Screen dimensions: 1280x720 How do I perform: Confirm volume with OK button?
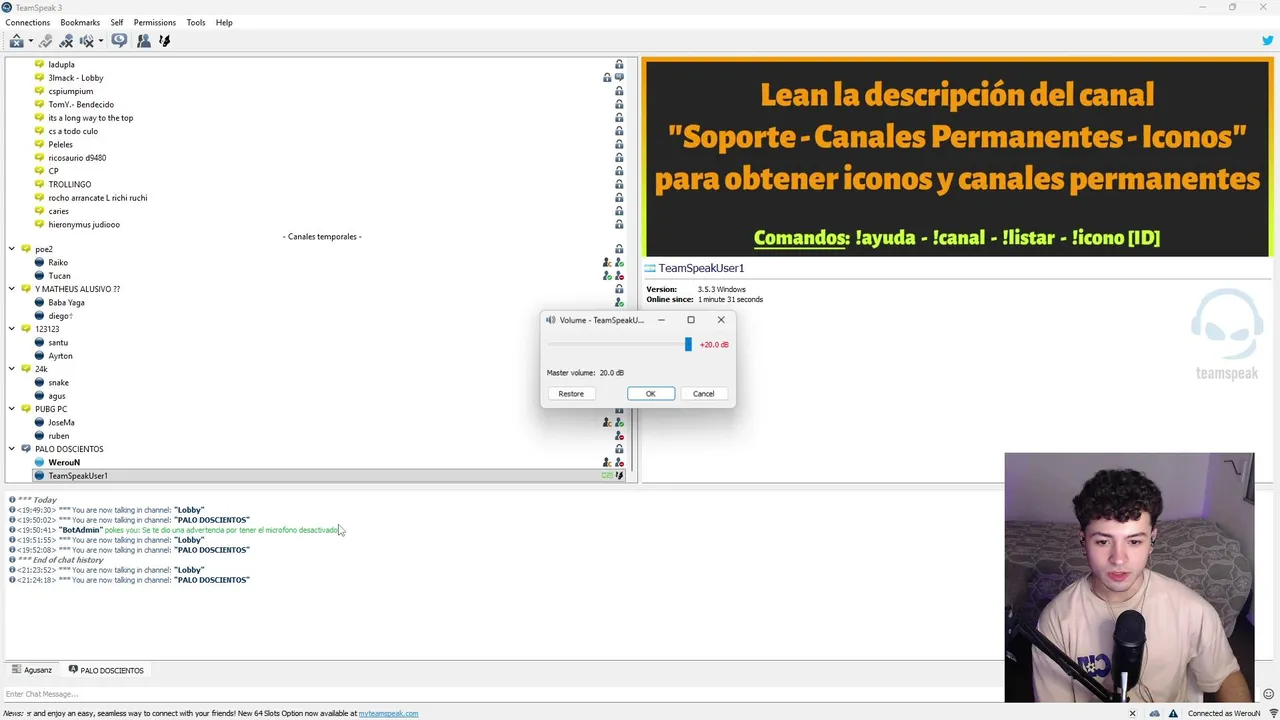pyautogui.click(x=650, y=394)
